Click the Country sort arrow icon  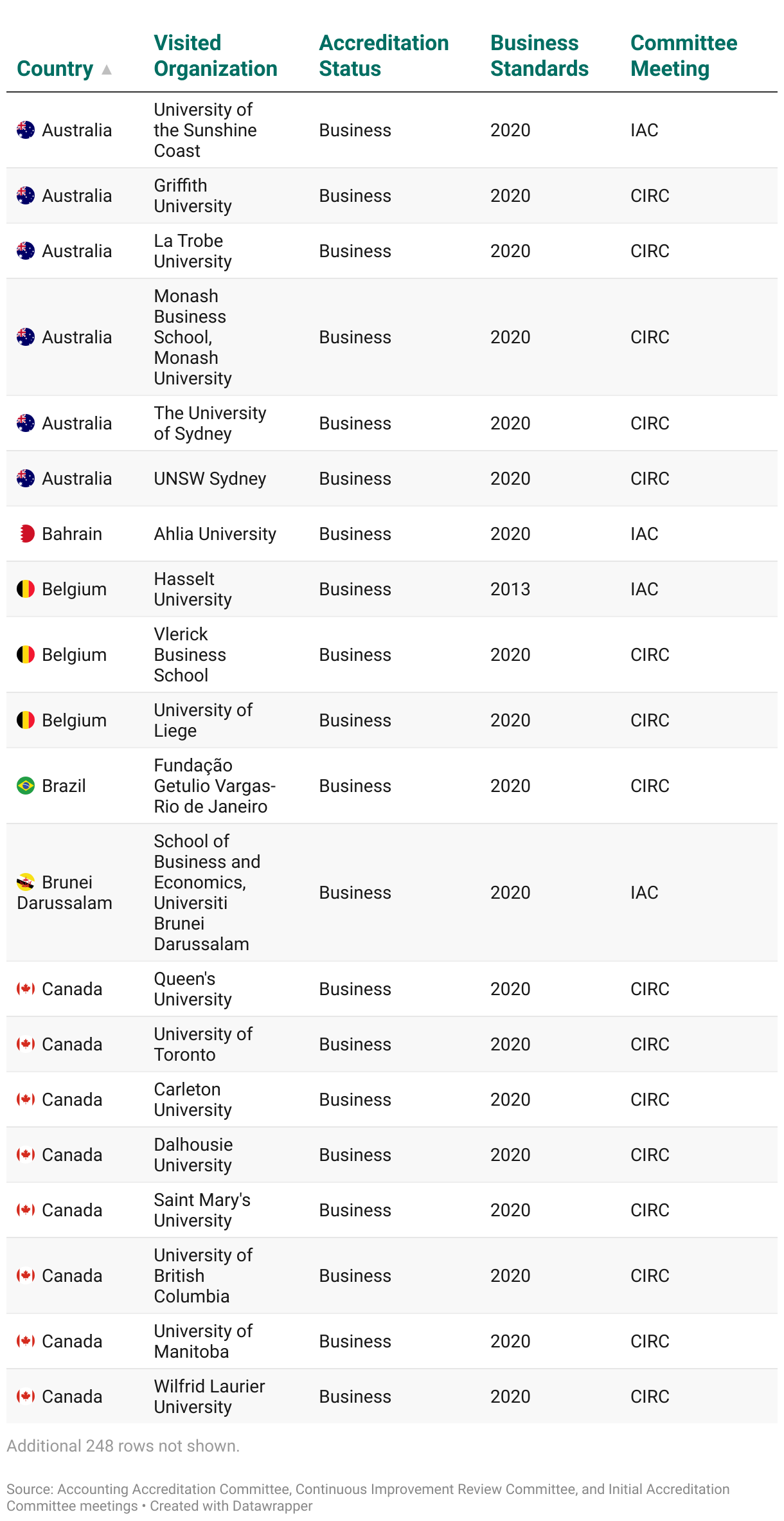coord(107,69)
